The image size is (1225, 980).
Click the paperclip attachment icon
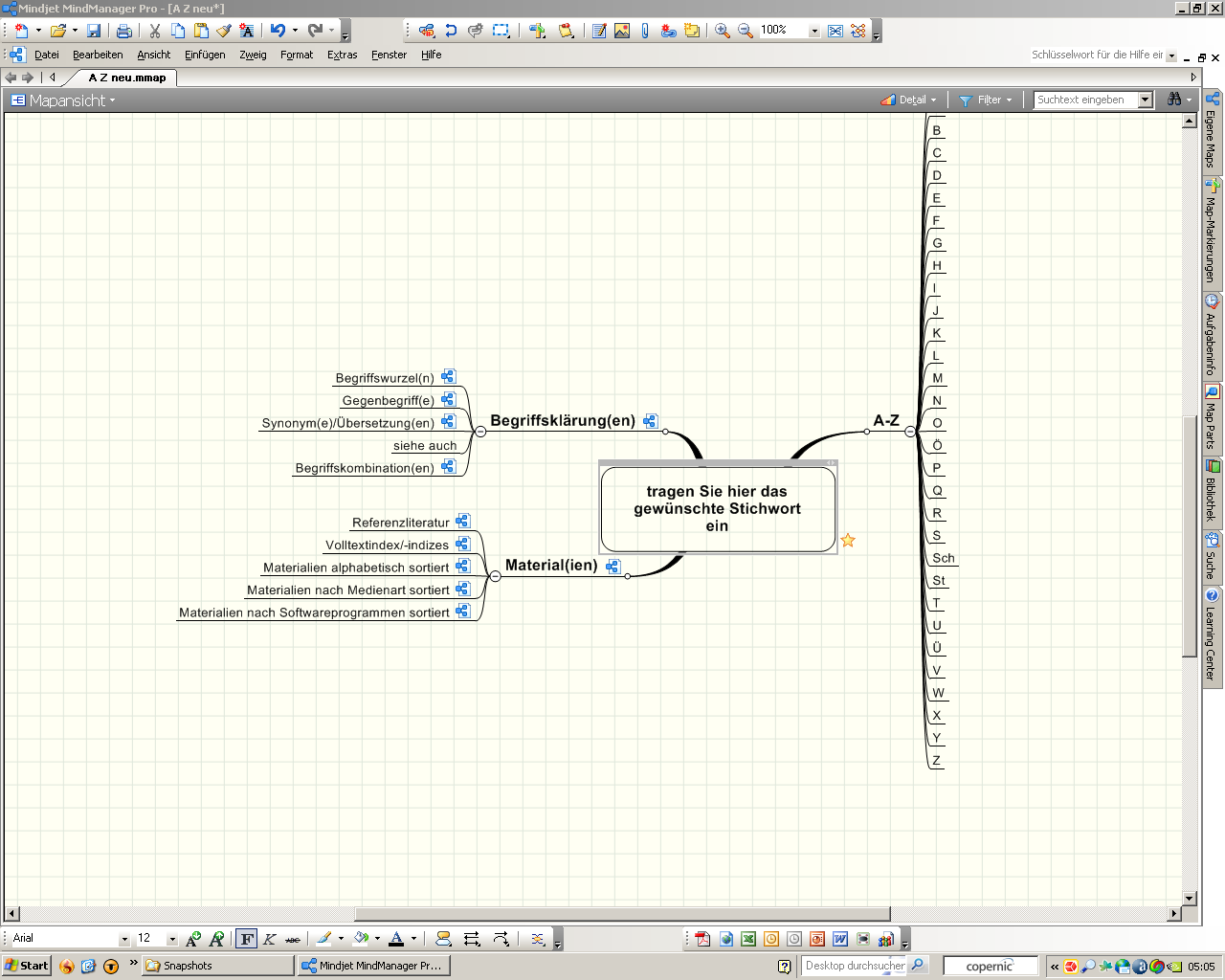click(645, 31)
